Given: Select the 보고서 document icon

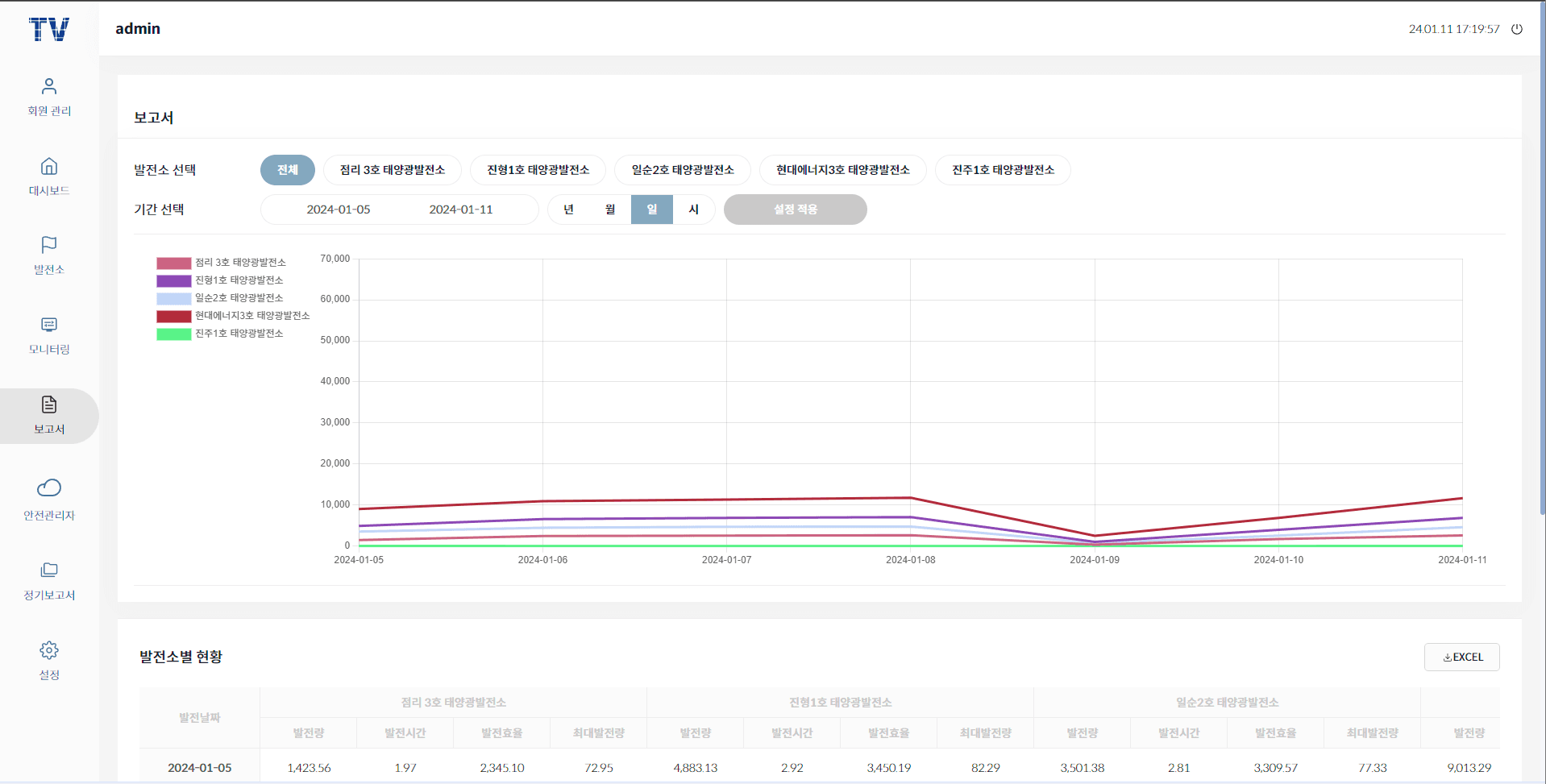Looking at the screenshot, I should point(49,404).
